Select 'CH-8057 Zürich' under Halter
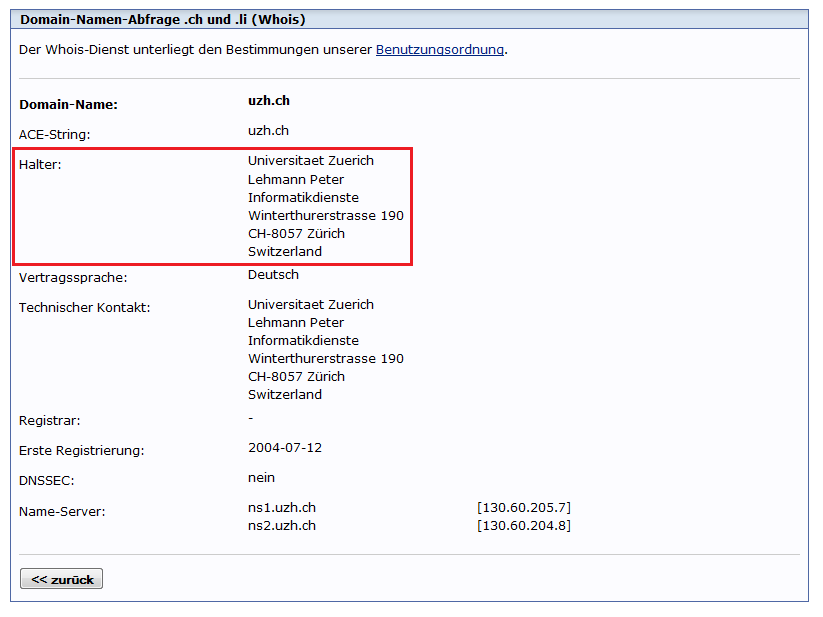823x617 pixels. tap(297, 233)
